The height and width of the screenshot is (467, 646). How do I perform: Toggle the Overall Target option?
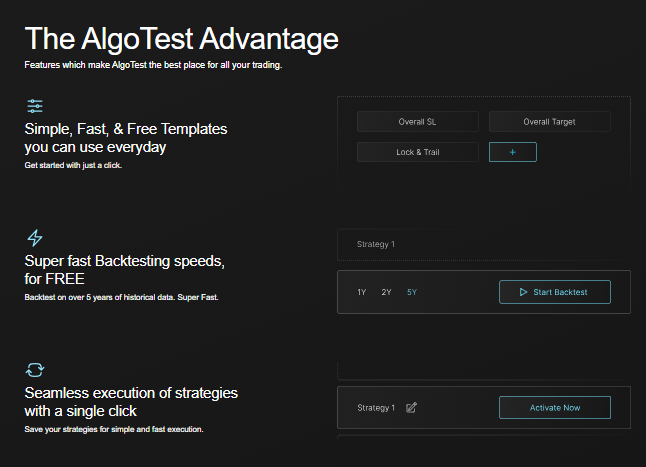point(549,122)
